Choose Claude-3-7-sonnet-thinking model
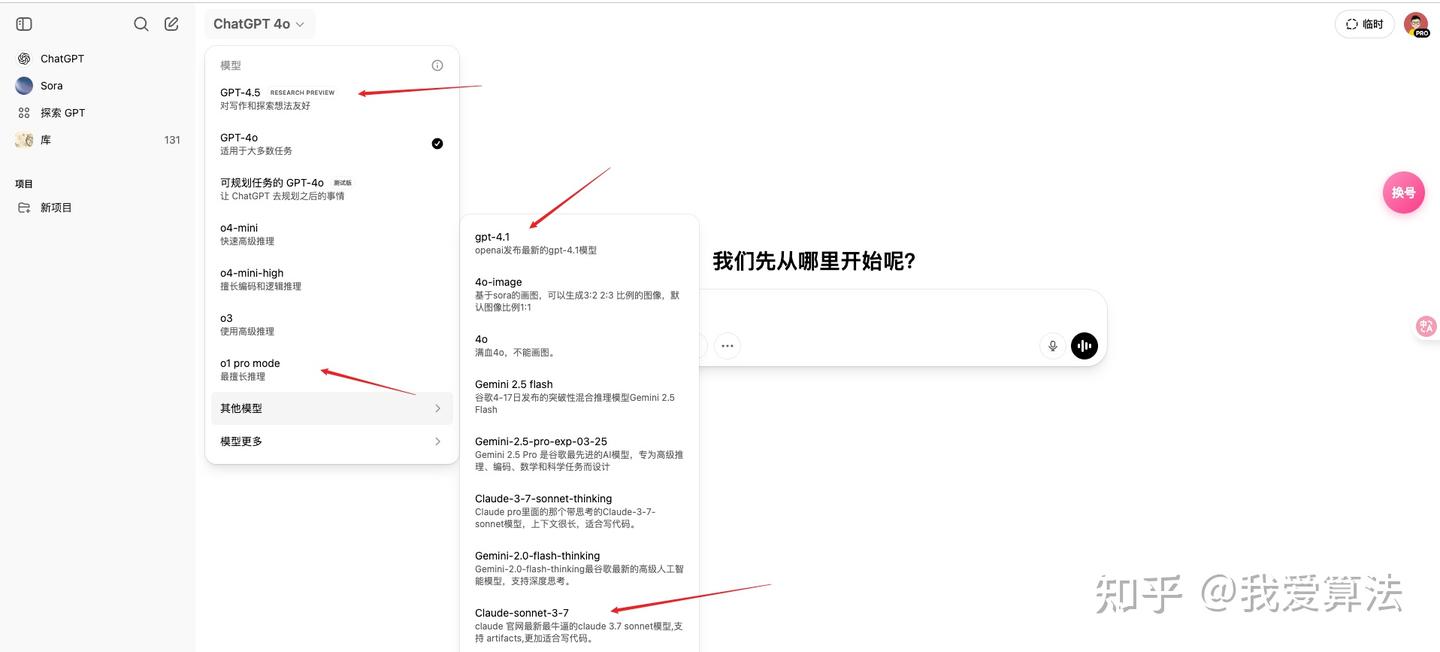Image resolution: width=1440 pixels, height=652 pixels. (579, 510)
